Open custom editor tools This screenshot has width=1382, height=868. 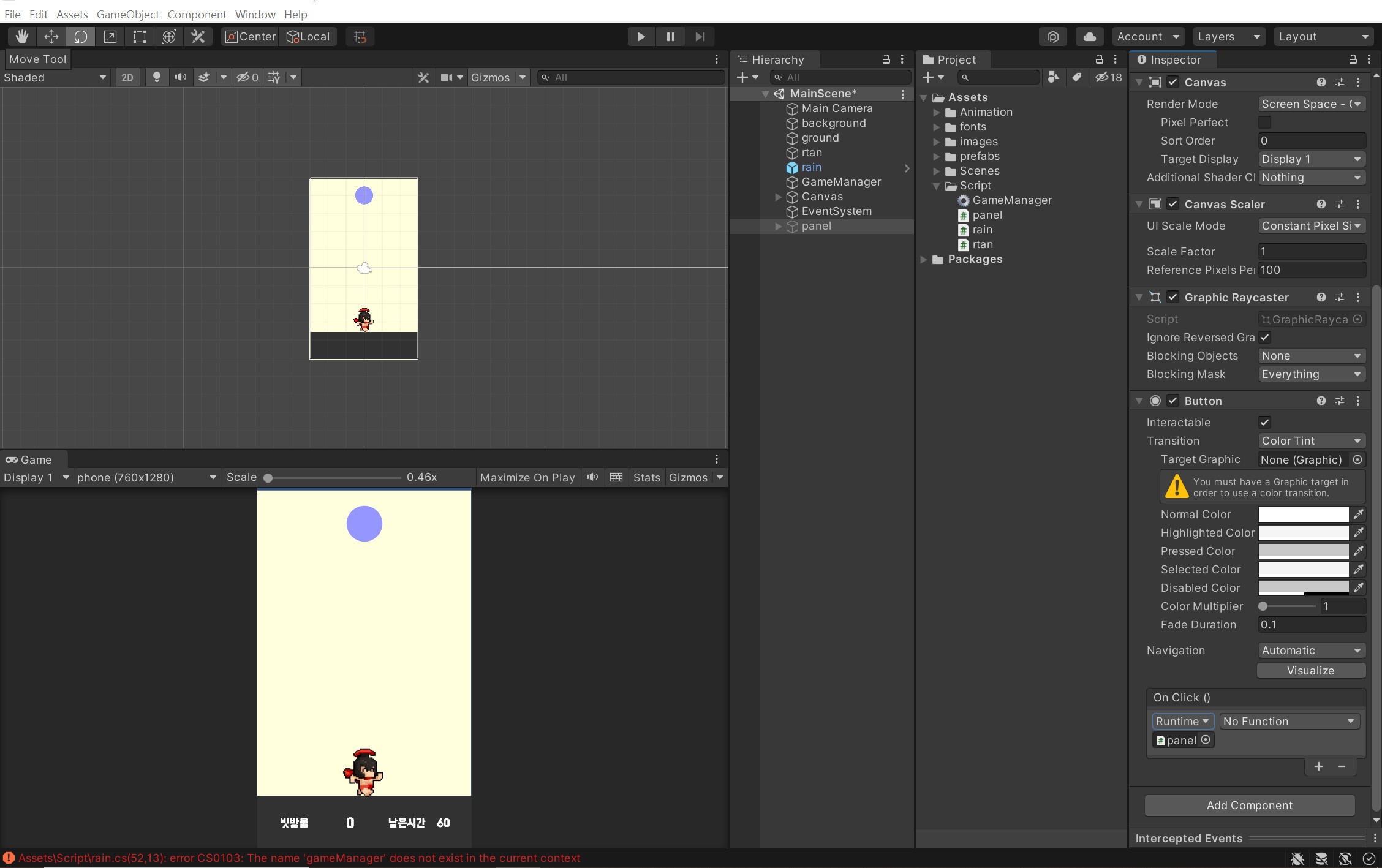[198, 37]
